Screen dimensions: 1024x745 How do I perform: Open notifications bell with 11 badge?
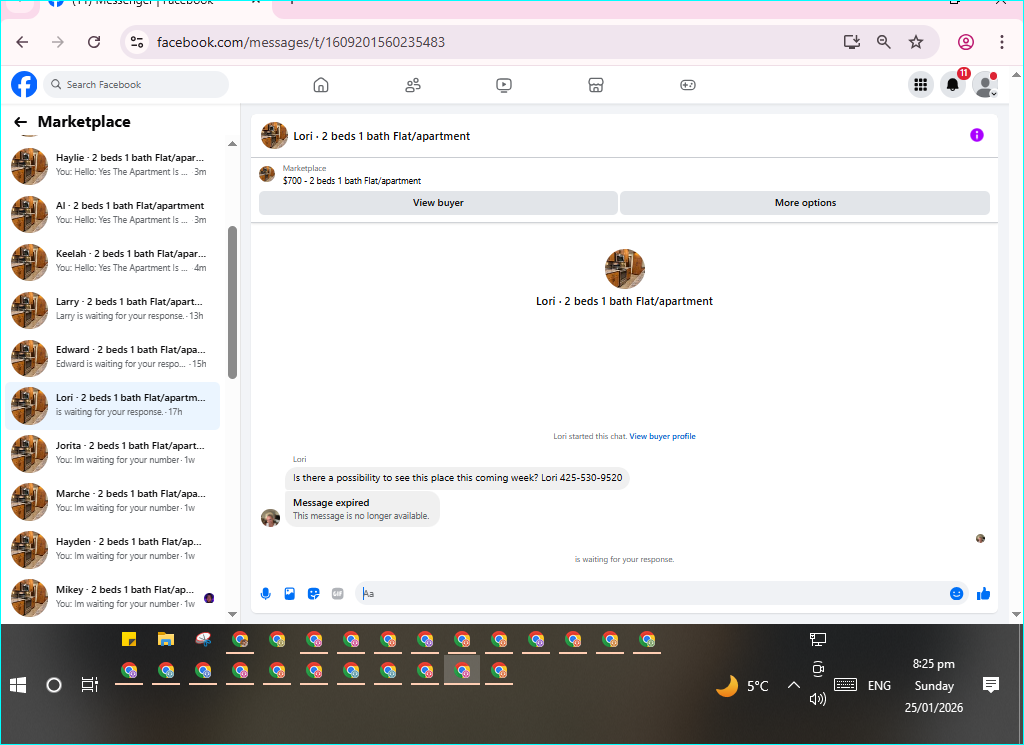953,85
